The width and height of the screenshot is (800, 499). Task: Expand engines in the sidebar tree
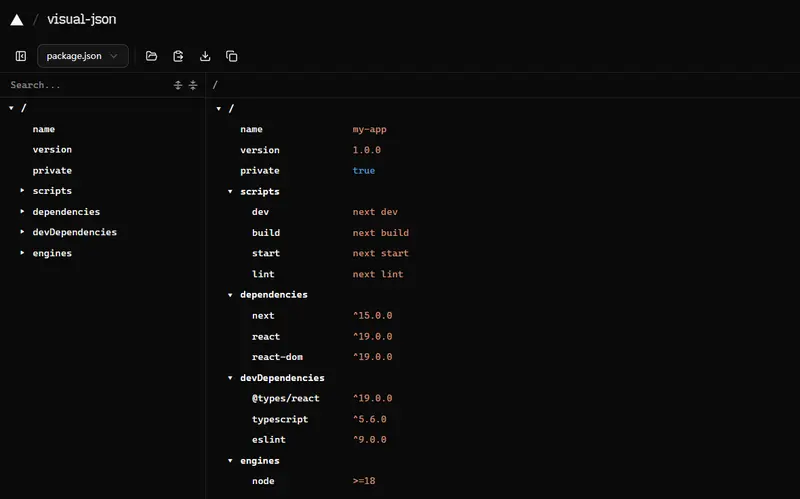[x=22, y=253]
